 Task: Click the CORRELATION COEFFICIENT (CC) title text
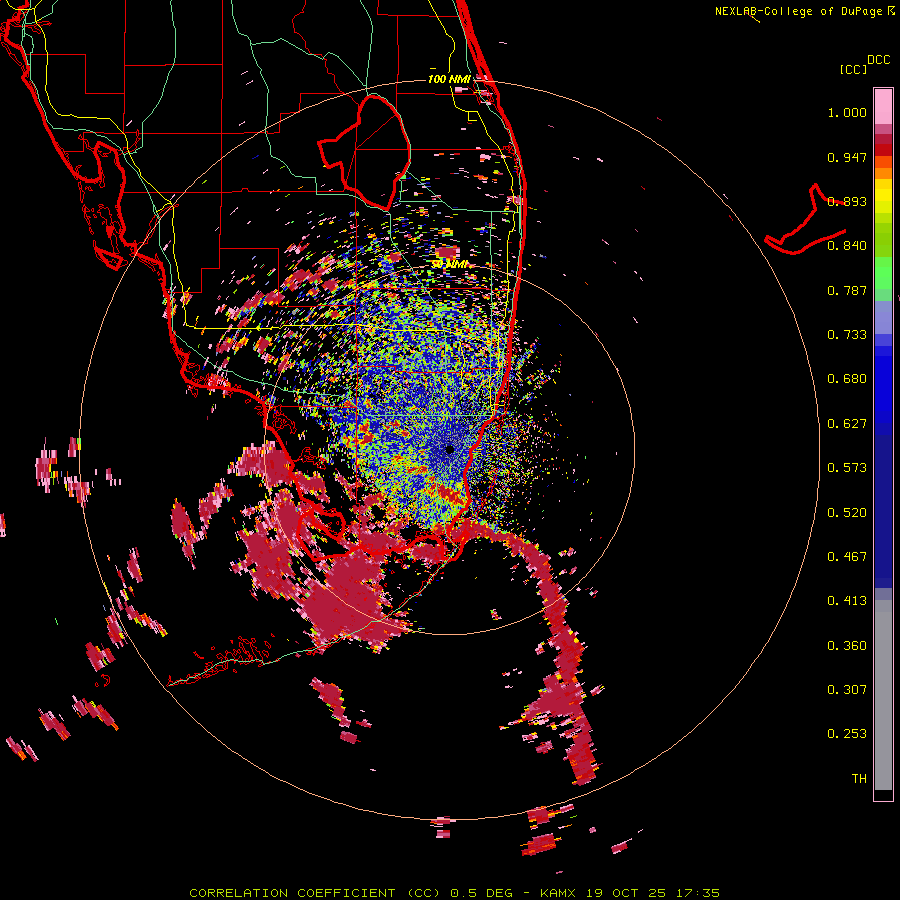click(315, 893)
